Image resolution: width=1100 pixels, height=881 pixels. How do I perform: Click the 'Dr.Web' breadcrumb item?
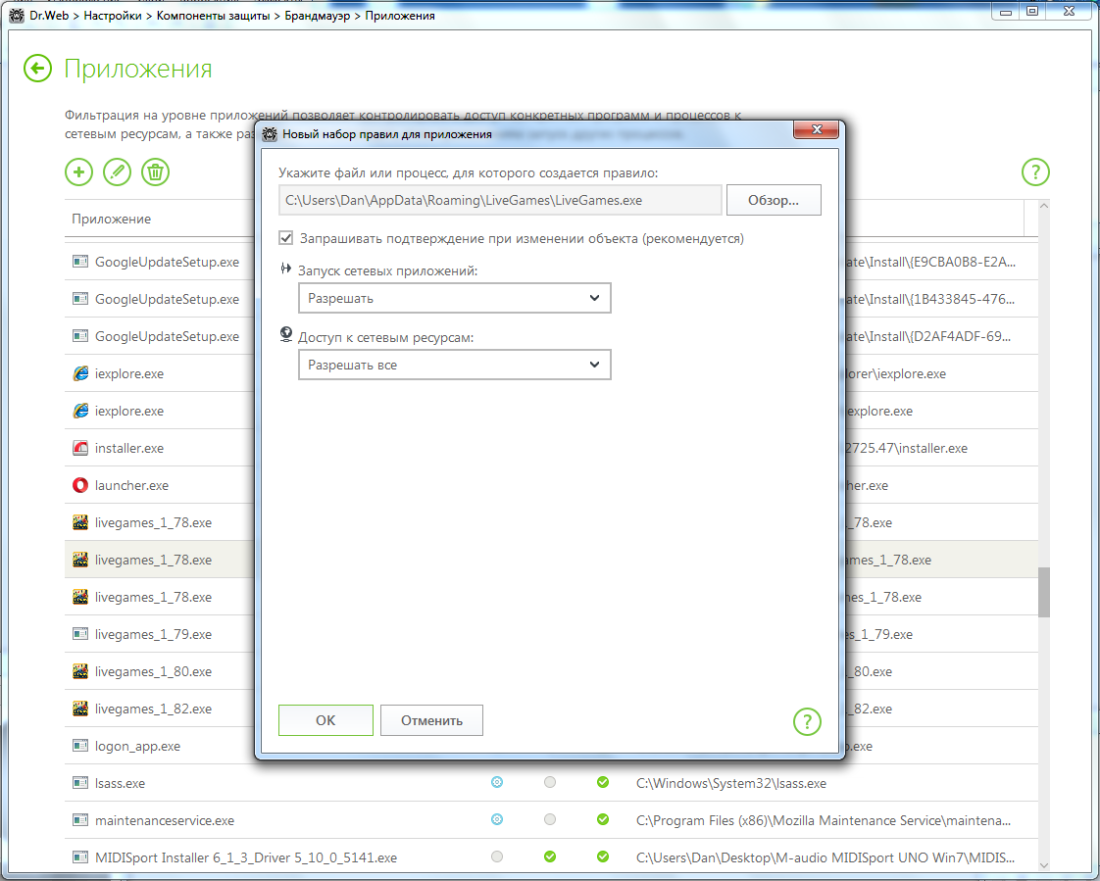pyautogui.click(x=49, y=15)
